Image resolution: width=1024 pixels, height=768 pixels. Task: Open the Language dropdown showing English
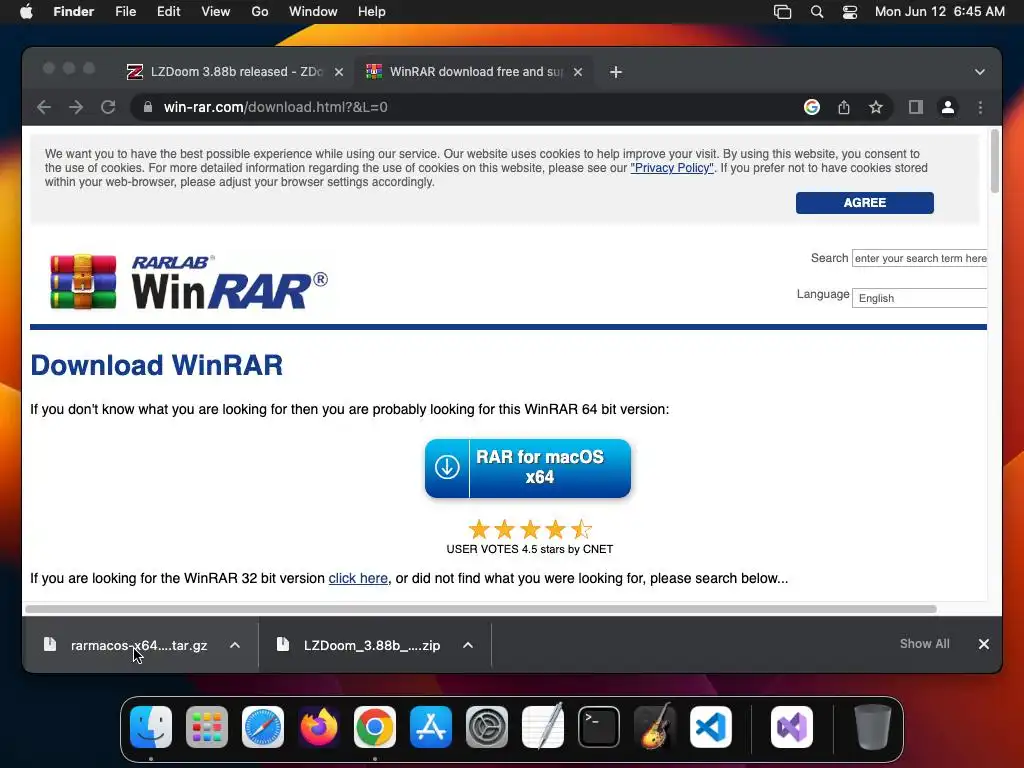coord(920,298)
